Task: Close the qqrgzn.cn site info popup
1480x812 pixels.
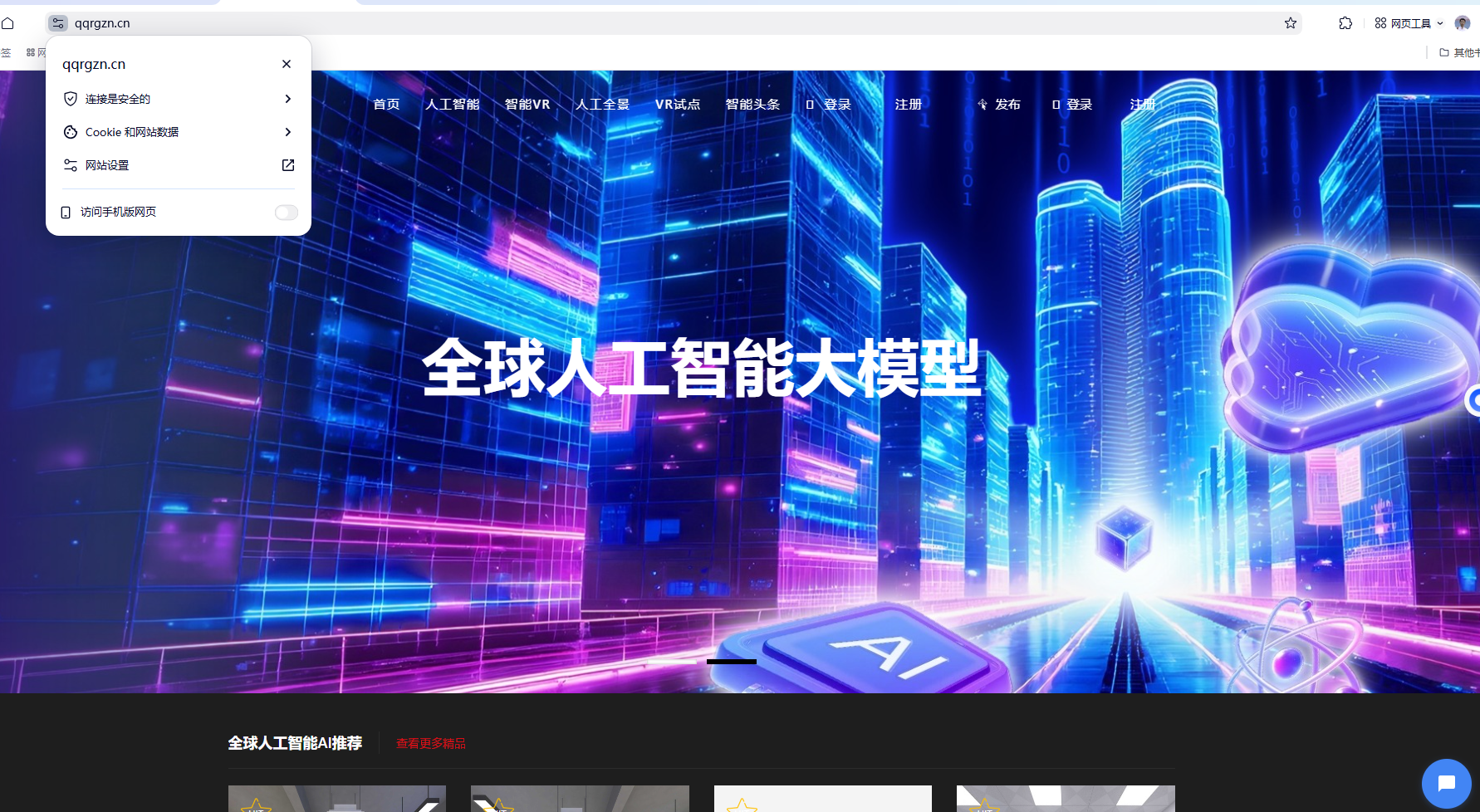Action: coord(287,64)
